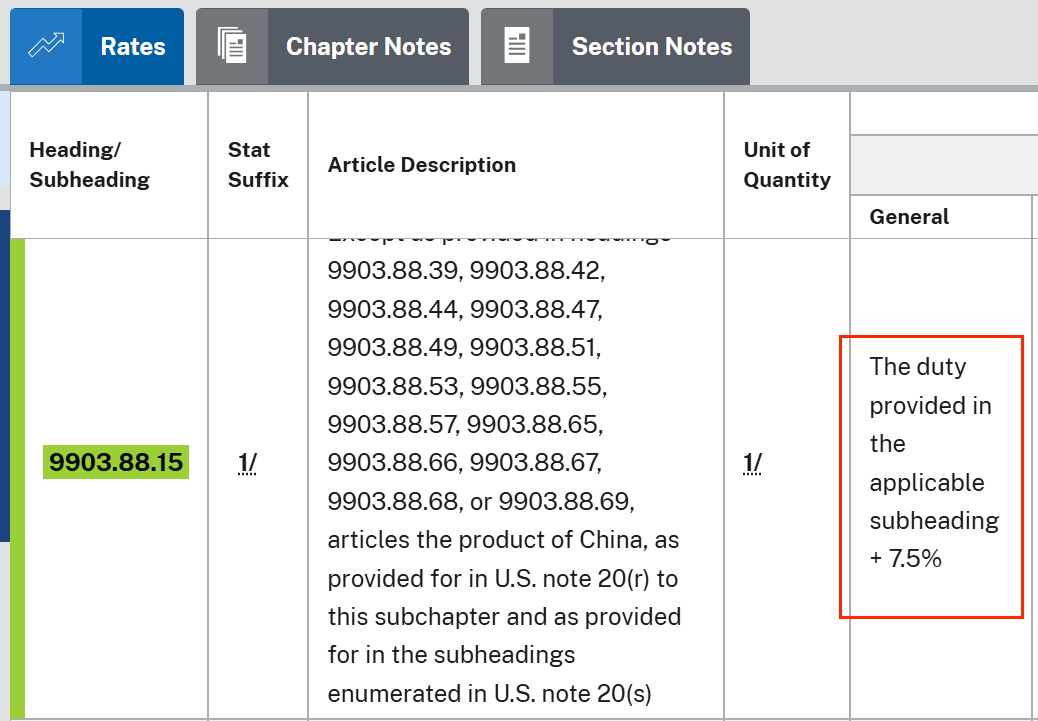Switch to the Rates tab label
This screenshot has width=1038, height=721.
tap(133, 47)
